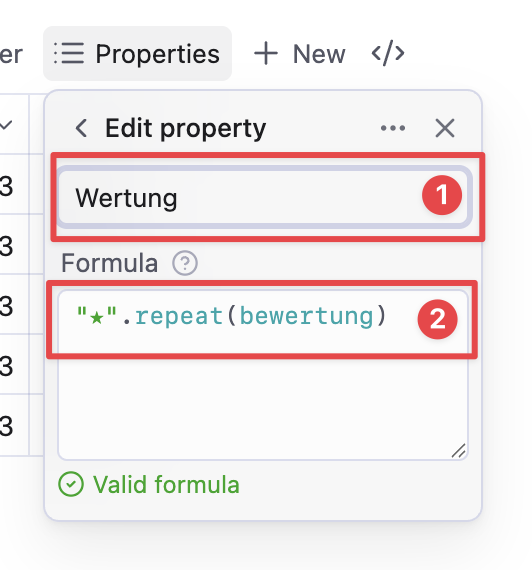Image resolution: width=532 pixels, height=570 pixels.
Task: Select the New menu text
Action: point(319,54)
